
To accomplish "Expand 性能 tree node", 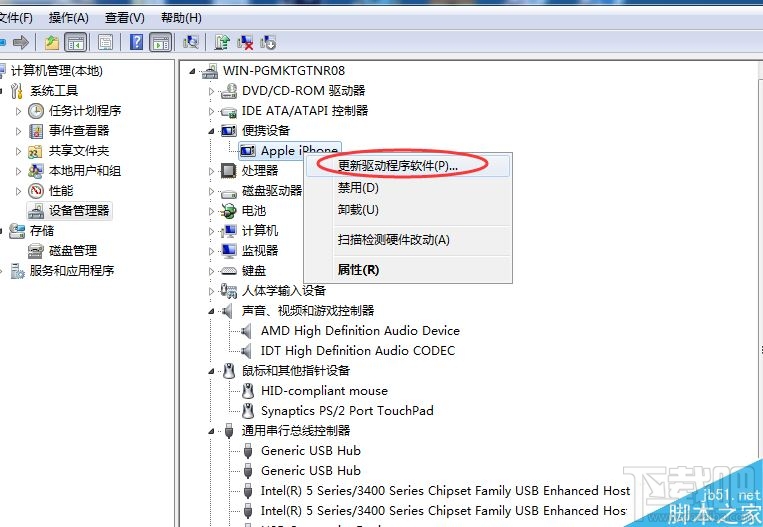I will pos(18,191).
